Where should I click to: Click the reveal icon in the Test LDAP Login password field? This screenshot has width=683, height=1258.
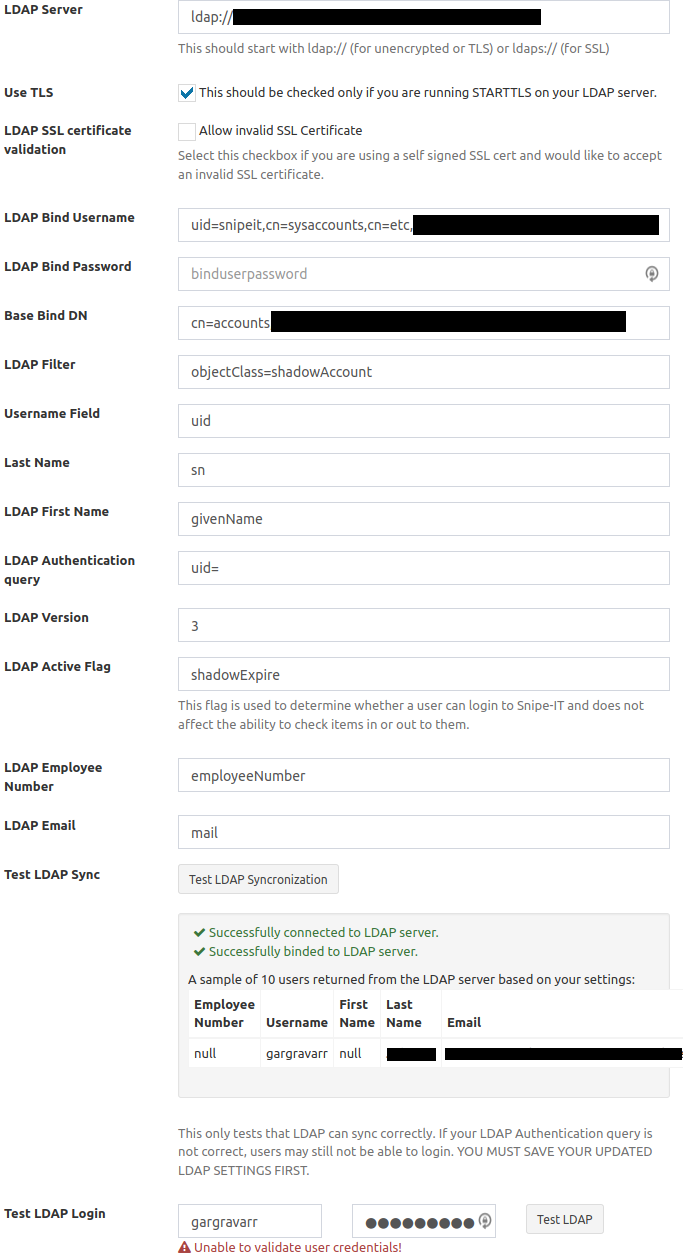point(481,1220)
